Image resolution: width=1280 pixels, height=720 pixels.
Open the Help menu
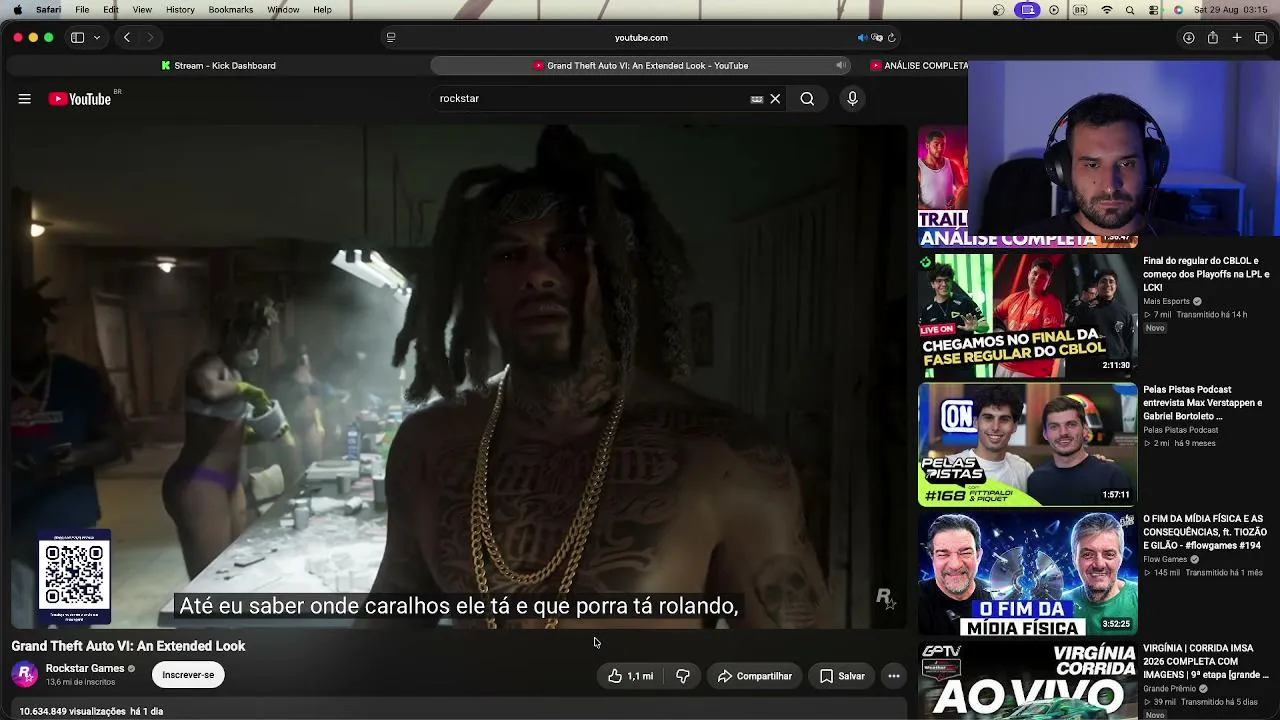pos(322,10)
